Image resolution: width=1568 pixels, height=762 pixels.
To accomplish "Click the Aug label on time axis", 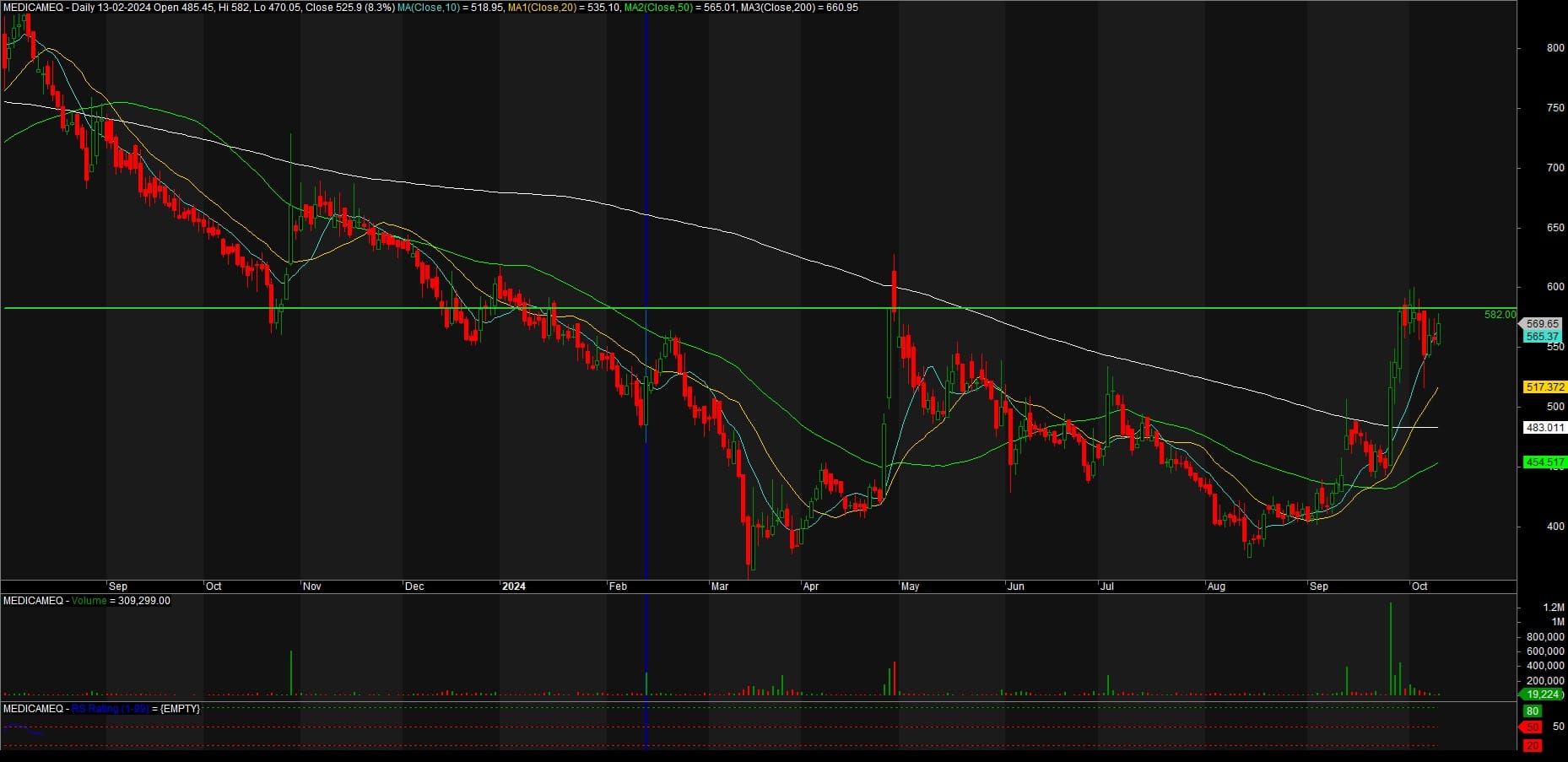I will pos(1216,586).
